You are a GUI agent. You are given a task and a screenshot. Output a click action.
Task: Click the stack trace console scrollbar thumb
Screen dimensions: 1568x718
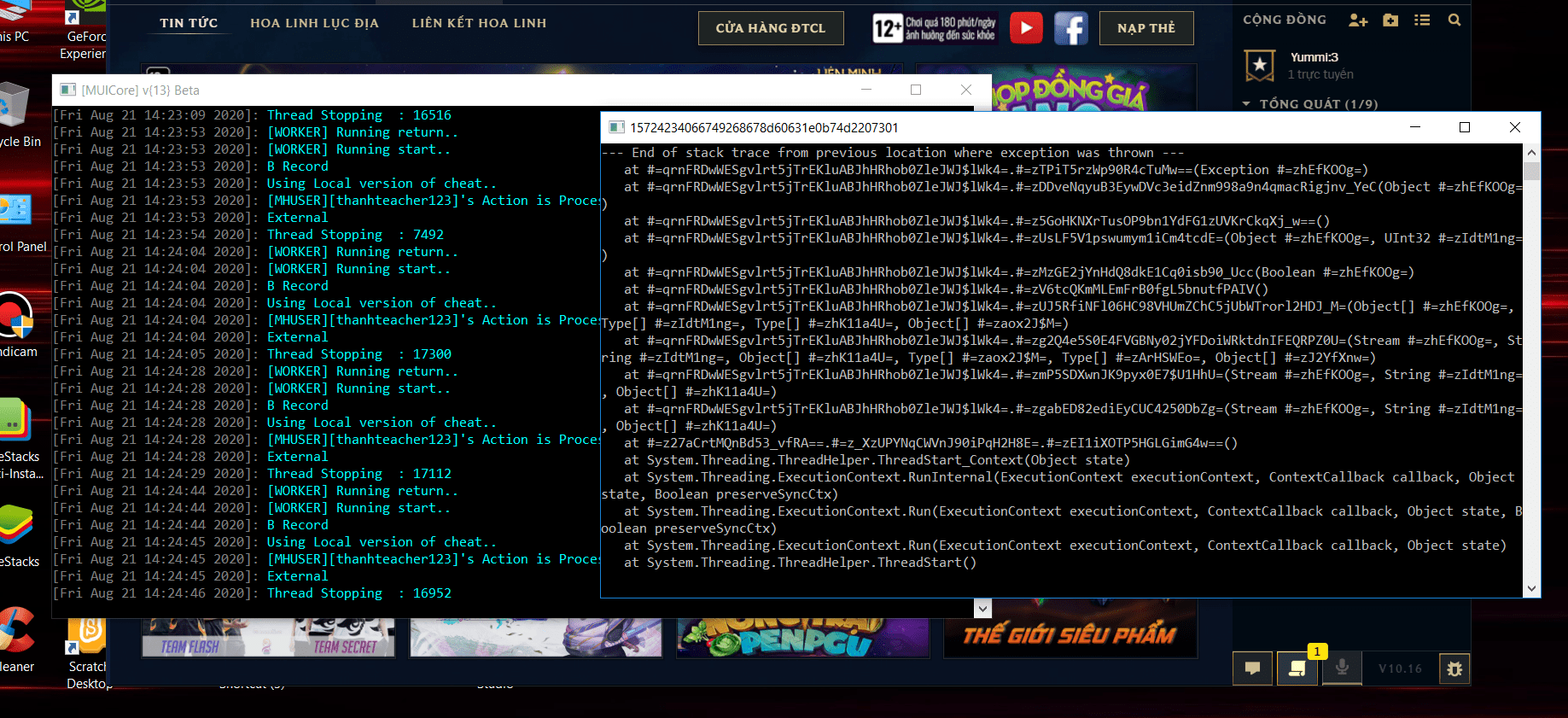pyautogui.click(x=1531, y=171)
